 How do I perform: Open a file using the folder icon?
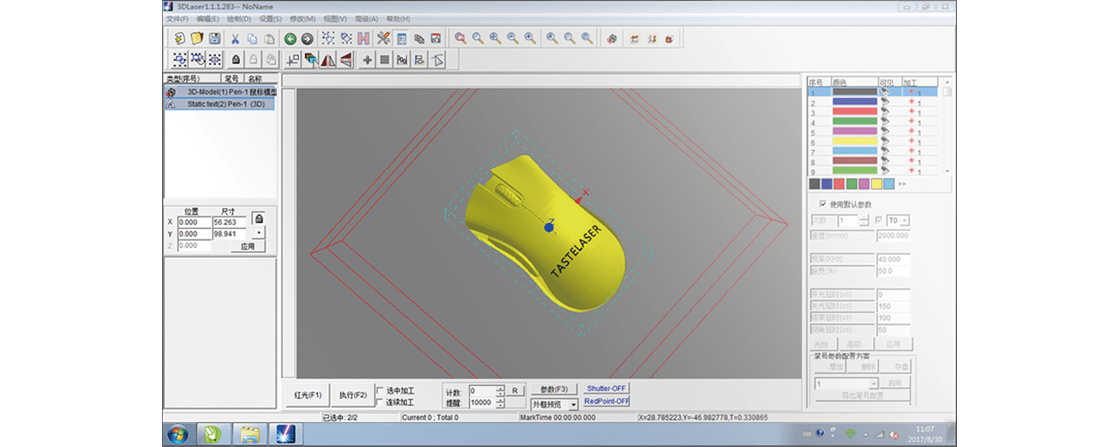(x=197, y=39)
